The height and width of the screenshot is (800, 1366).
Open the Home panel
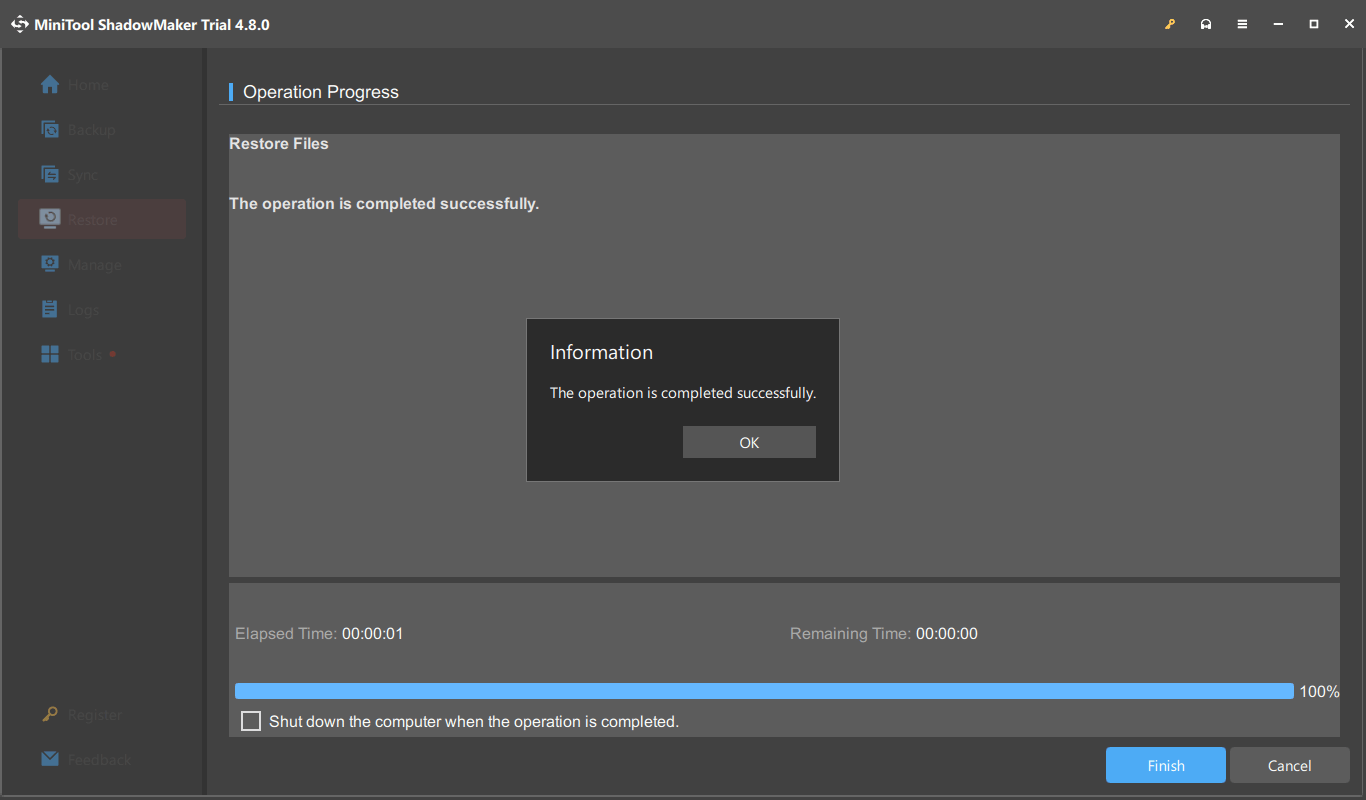pos(80,84)
